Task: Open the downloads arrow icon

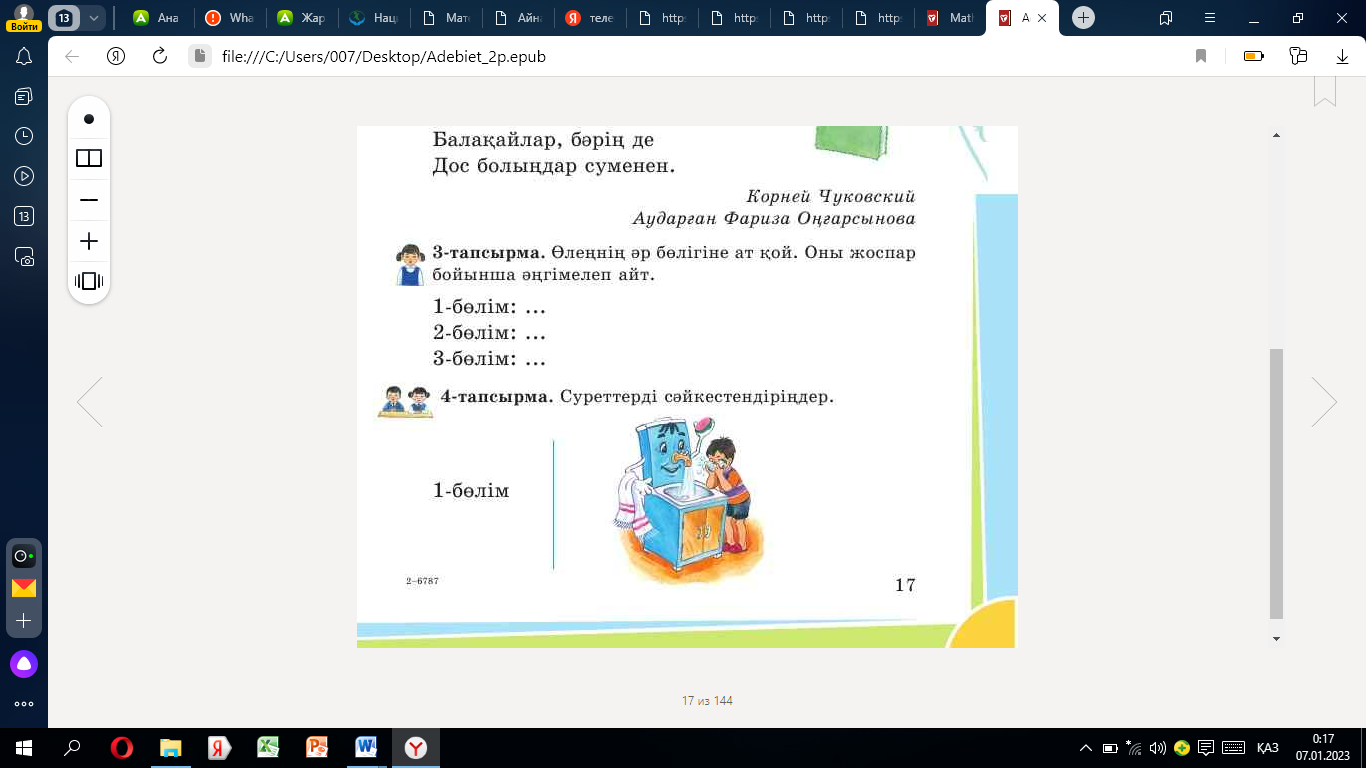Action: 1343,56
